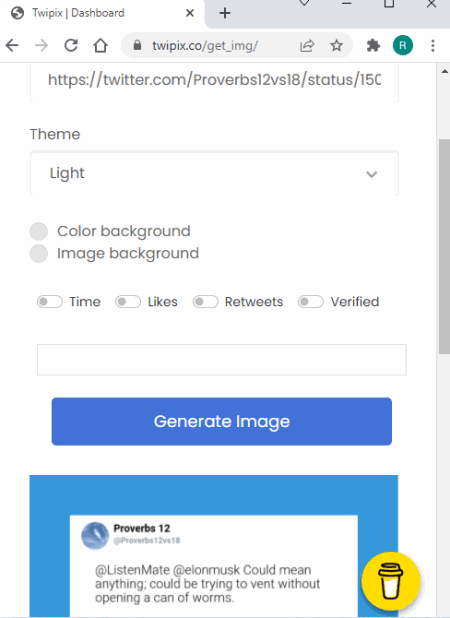Open the green R profile avatar
Image resolution: width=450 pixels, height=618 pixels.
point(403,46)
